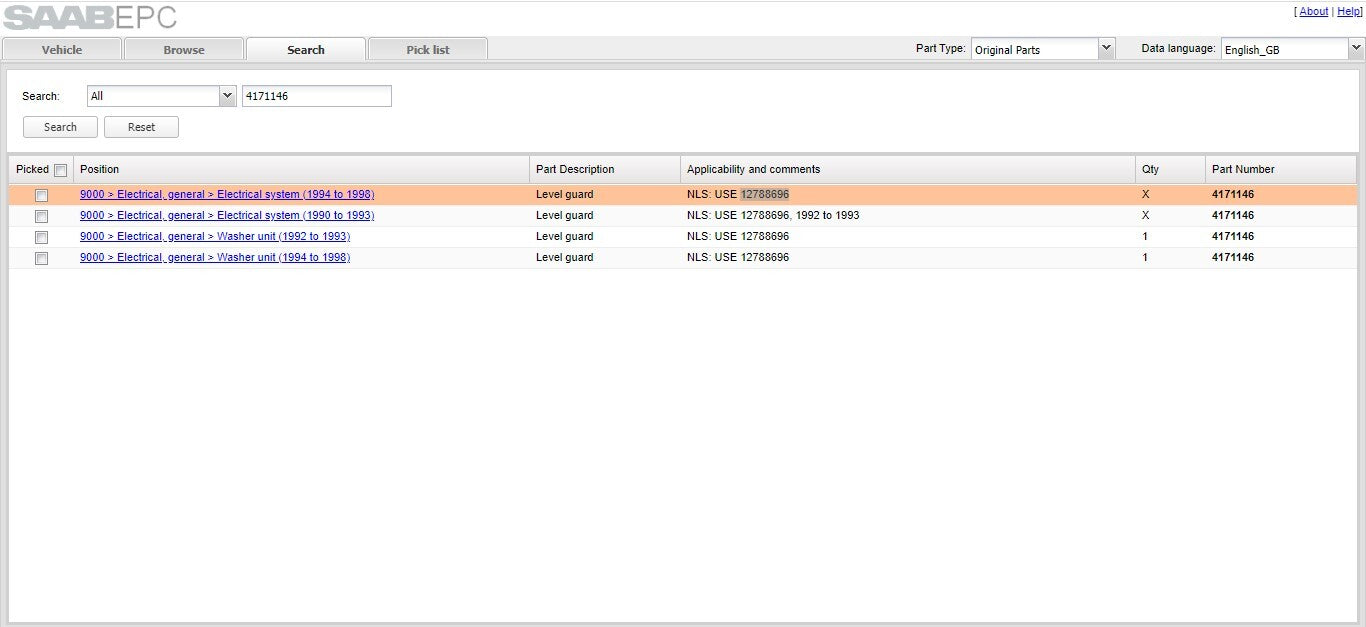
Task: Click part number 4171146 in highlighted first row
Action: pos(1233,194)
